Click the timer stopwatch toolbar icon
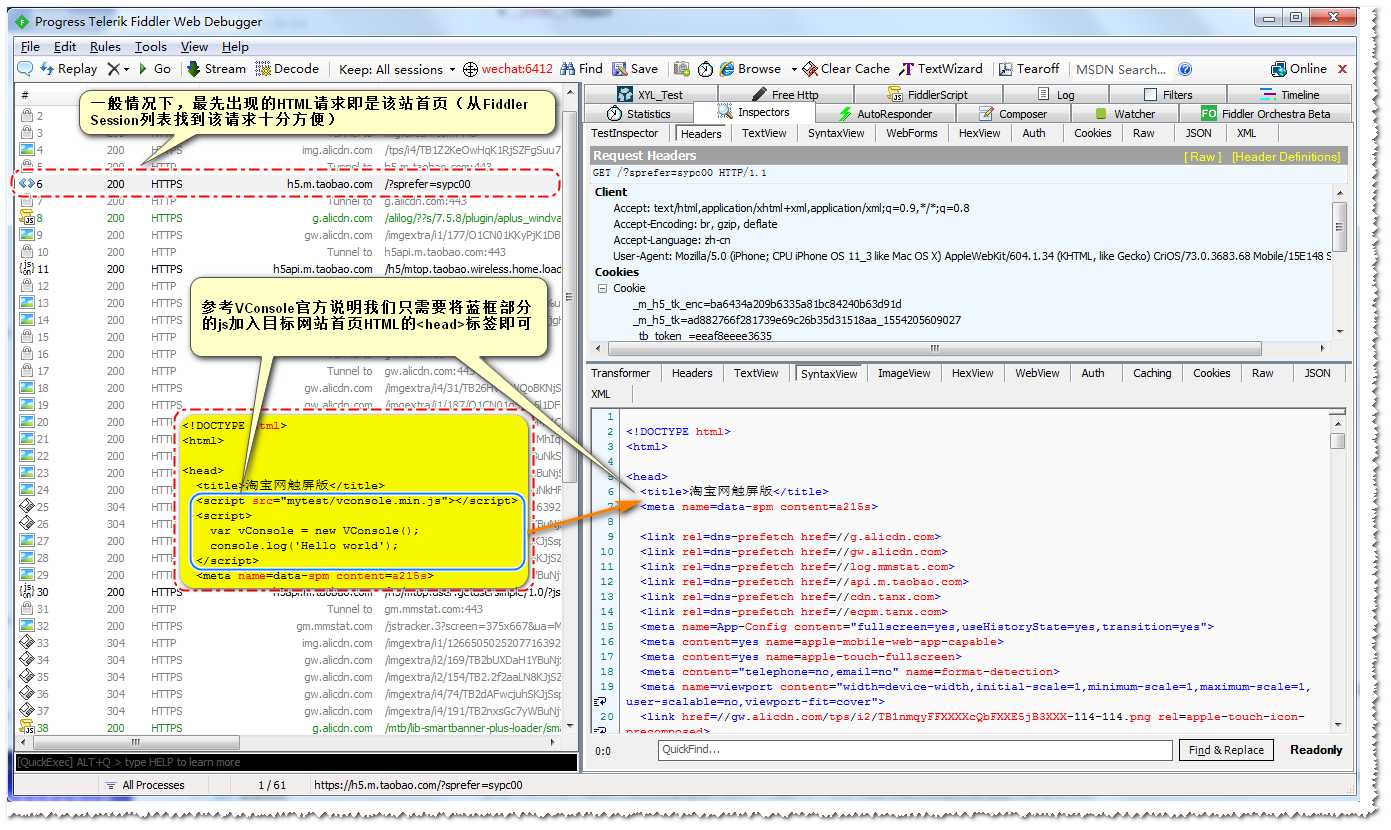This screenshot has width=1391, height=830. pyautogui.click(x=706, y=69)
